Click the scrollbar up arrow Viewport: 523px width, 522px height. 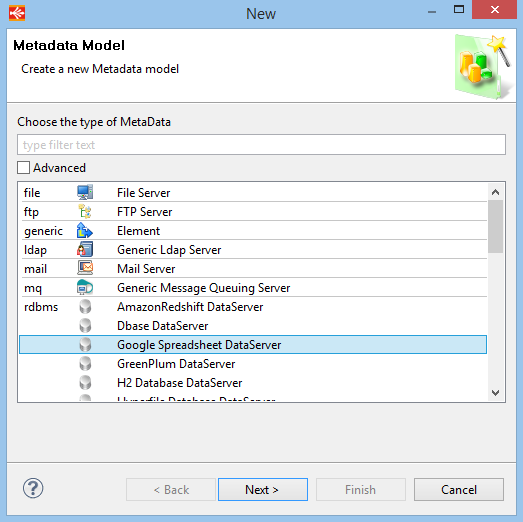click(x=495, y=192)
